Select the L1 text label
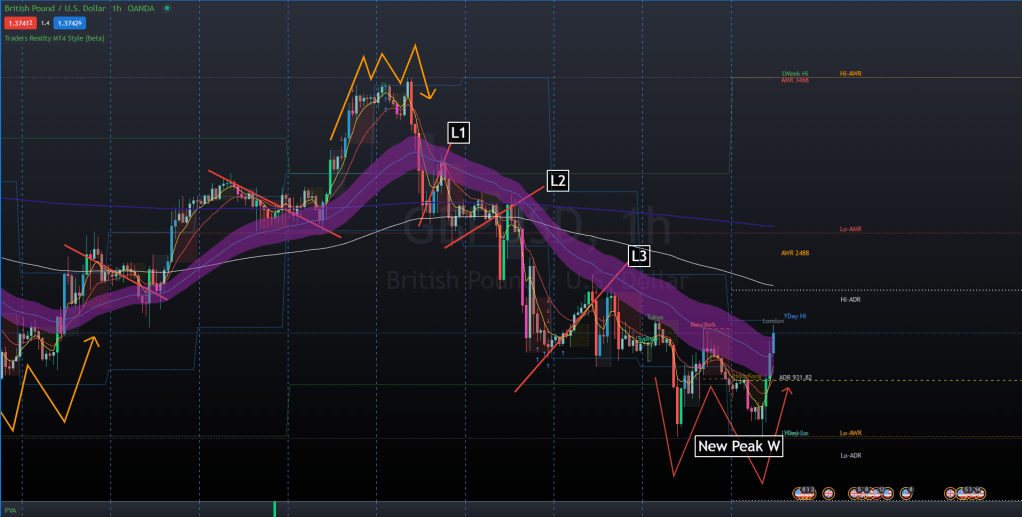 click(459, 132)
